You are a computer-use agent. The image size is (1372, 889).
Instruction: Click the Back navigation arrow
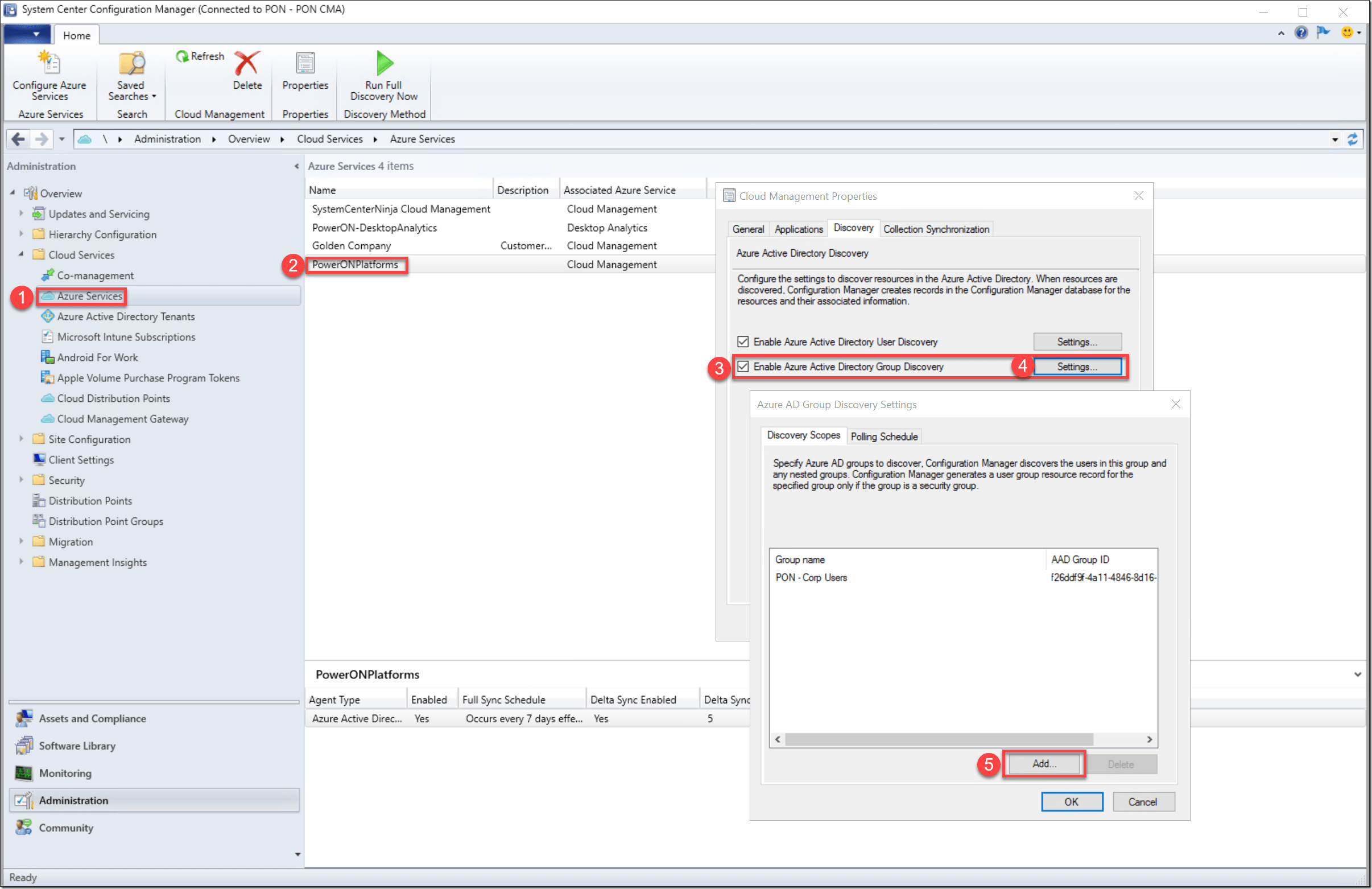(18, 139)
